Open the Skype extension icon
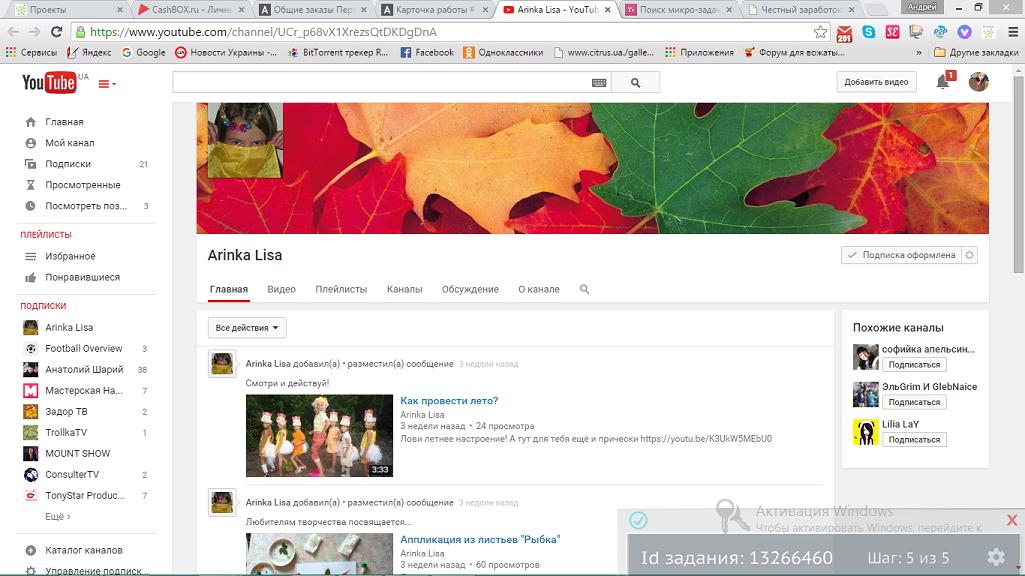 (x=869, y=32)
